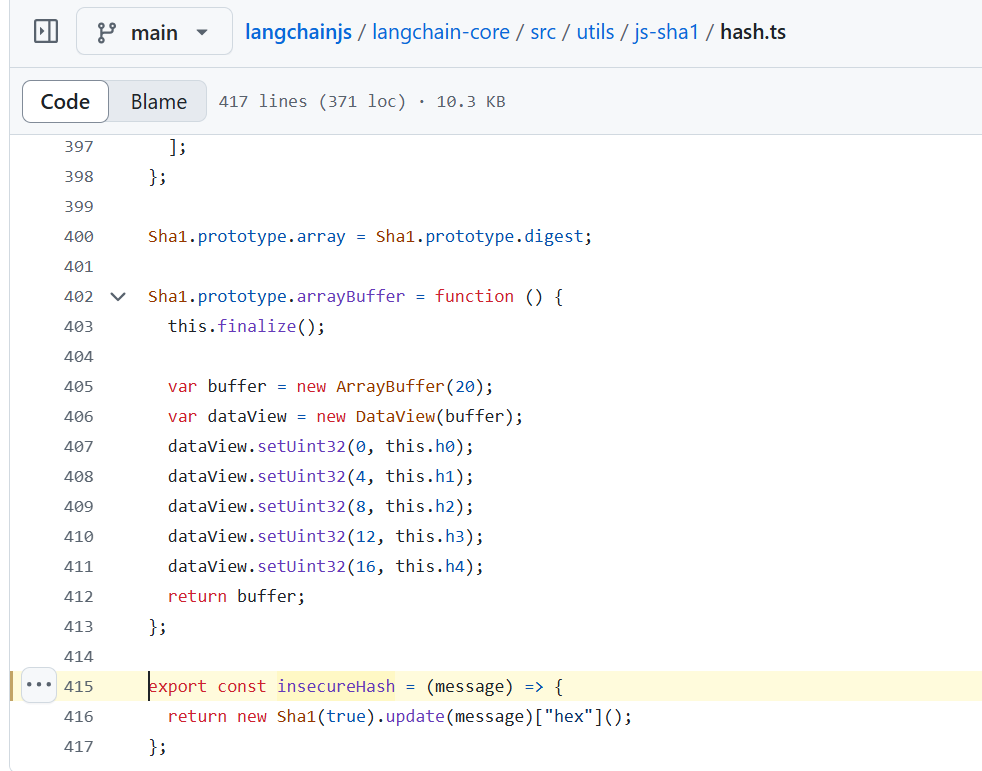
Task: Select line number 417
Action: 79,746
